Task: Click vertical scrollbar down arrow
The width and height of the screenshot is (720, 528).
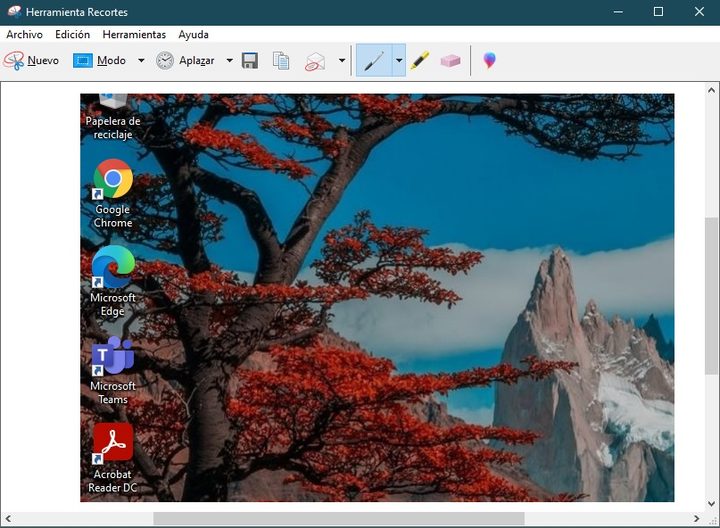Action: pyautogui.click(x=711, y=504)
